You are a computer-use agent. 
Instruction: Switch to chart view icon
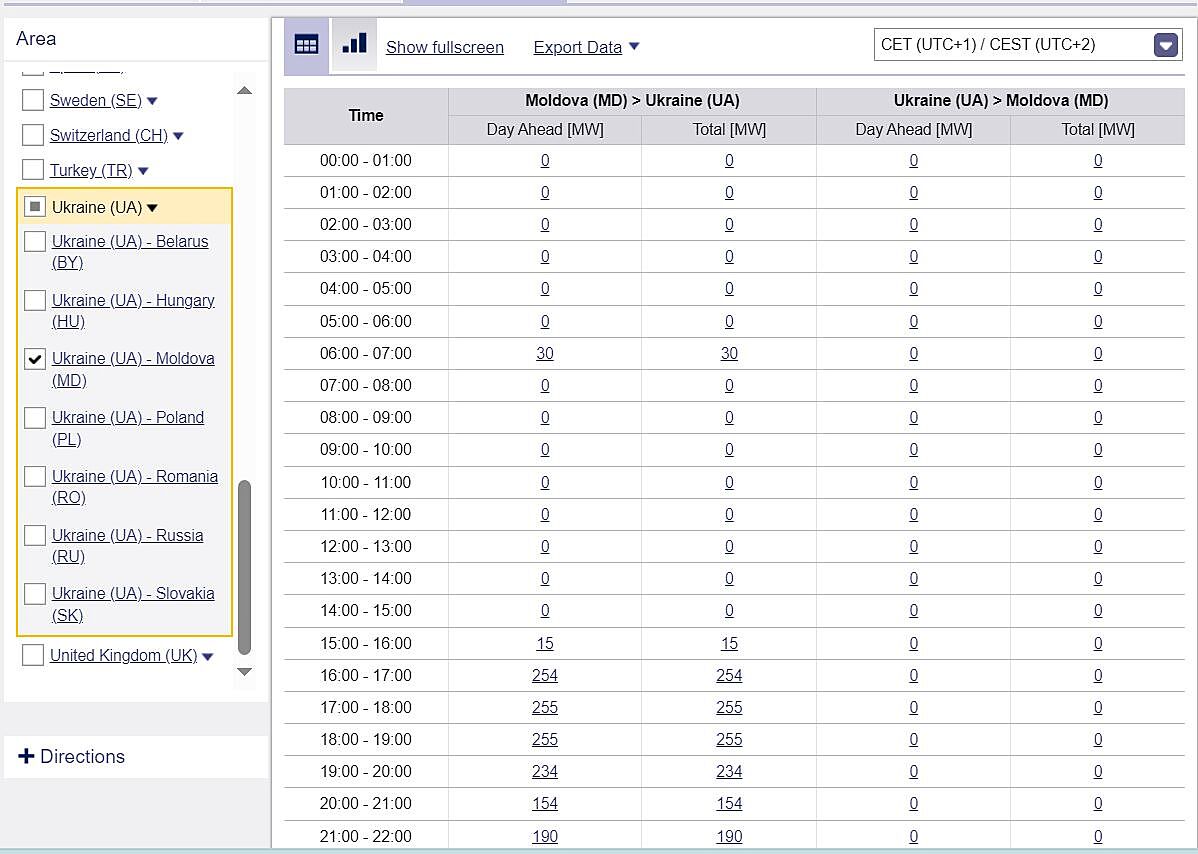(x=354, y=45)
